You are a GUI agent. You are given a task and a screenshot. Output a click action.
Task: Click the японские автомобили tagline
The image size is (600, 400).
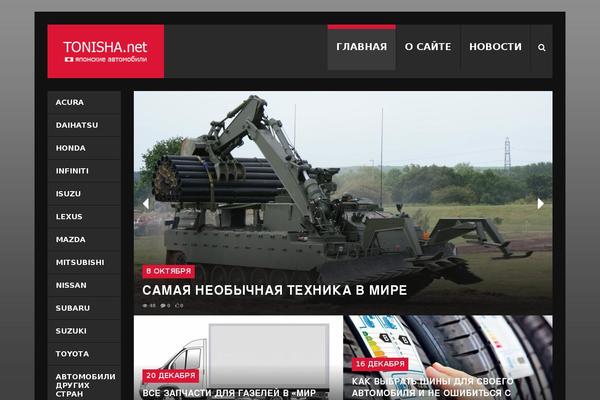[106, 59]
